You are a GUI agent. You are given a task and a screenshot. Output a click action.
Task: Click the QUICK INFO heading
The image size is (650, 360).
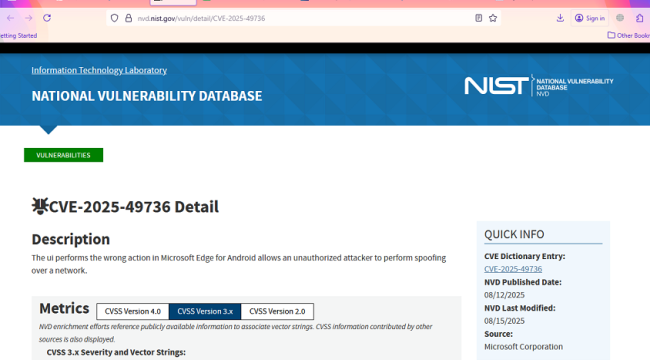tap(514, 234)
